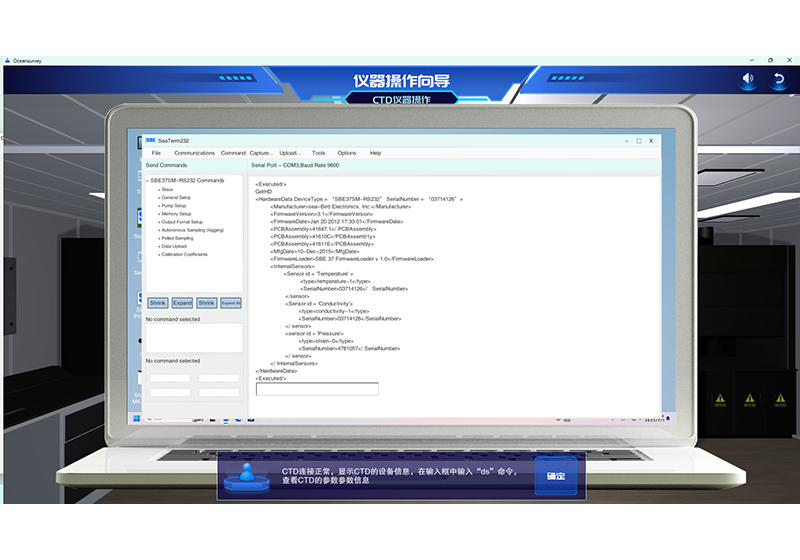Expand the Calibration Coefficients node

pyautogui.click(x=159, y=254)
